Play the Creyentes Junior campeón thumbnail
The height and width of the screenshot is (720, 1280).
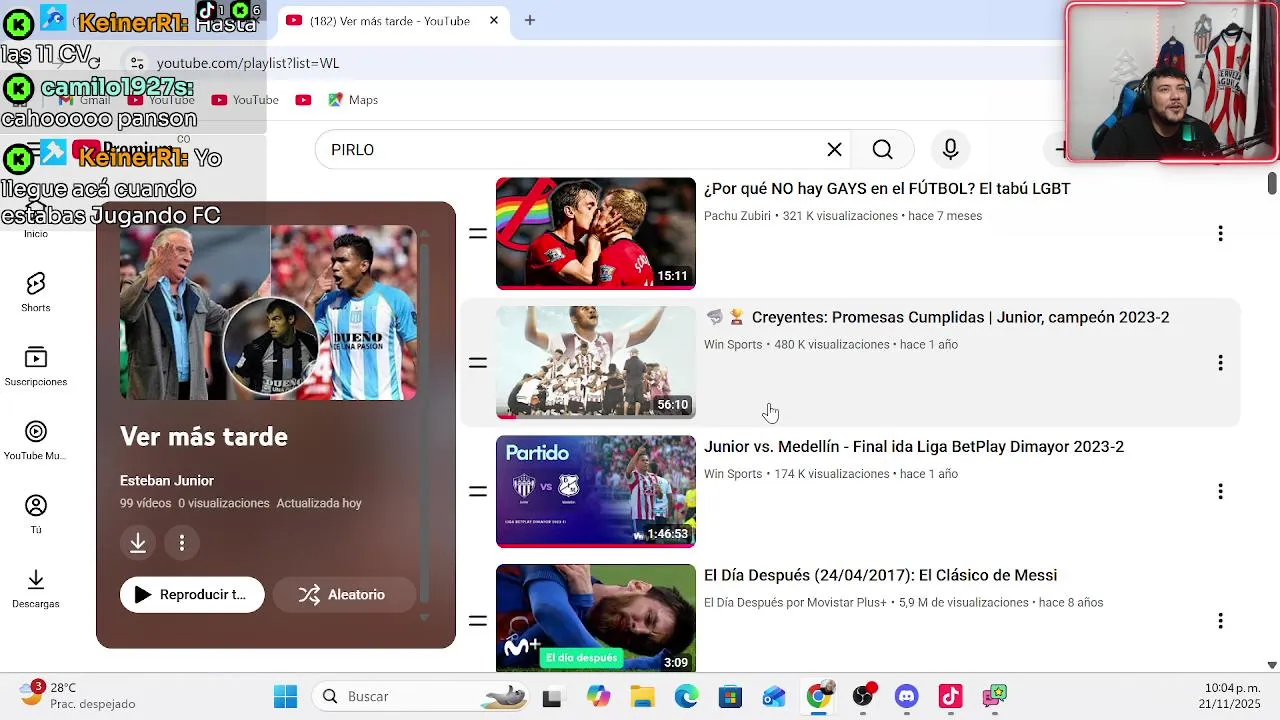596,363
